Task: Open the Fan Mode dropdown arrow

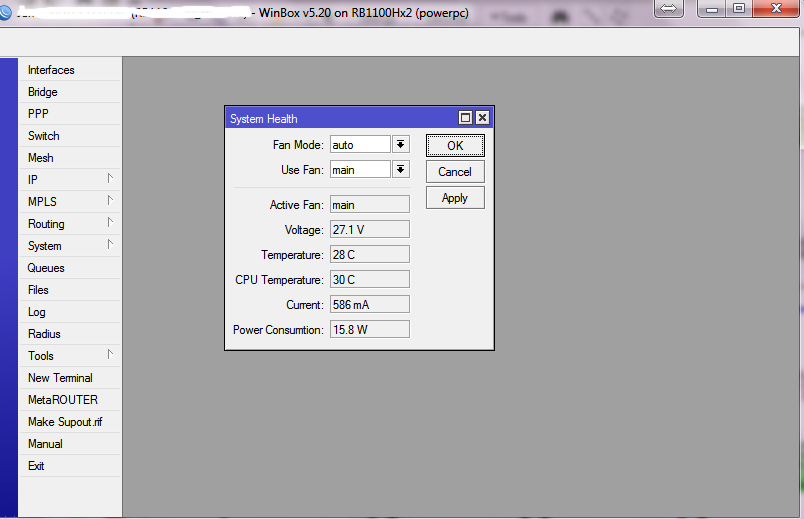Action: [x=400, y=145]
